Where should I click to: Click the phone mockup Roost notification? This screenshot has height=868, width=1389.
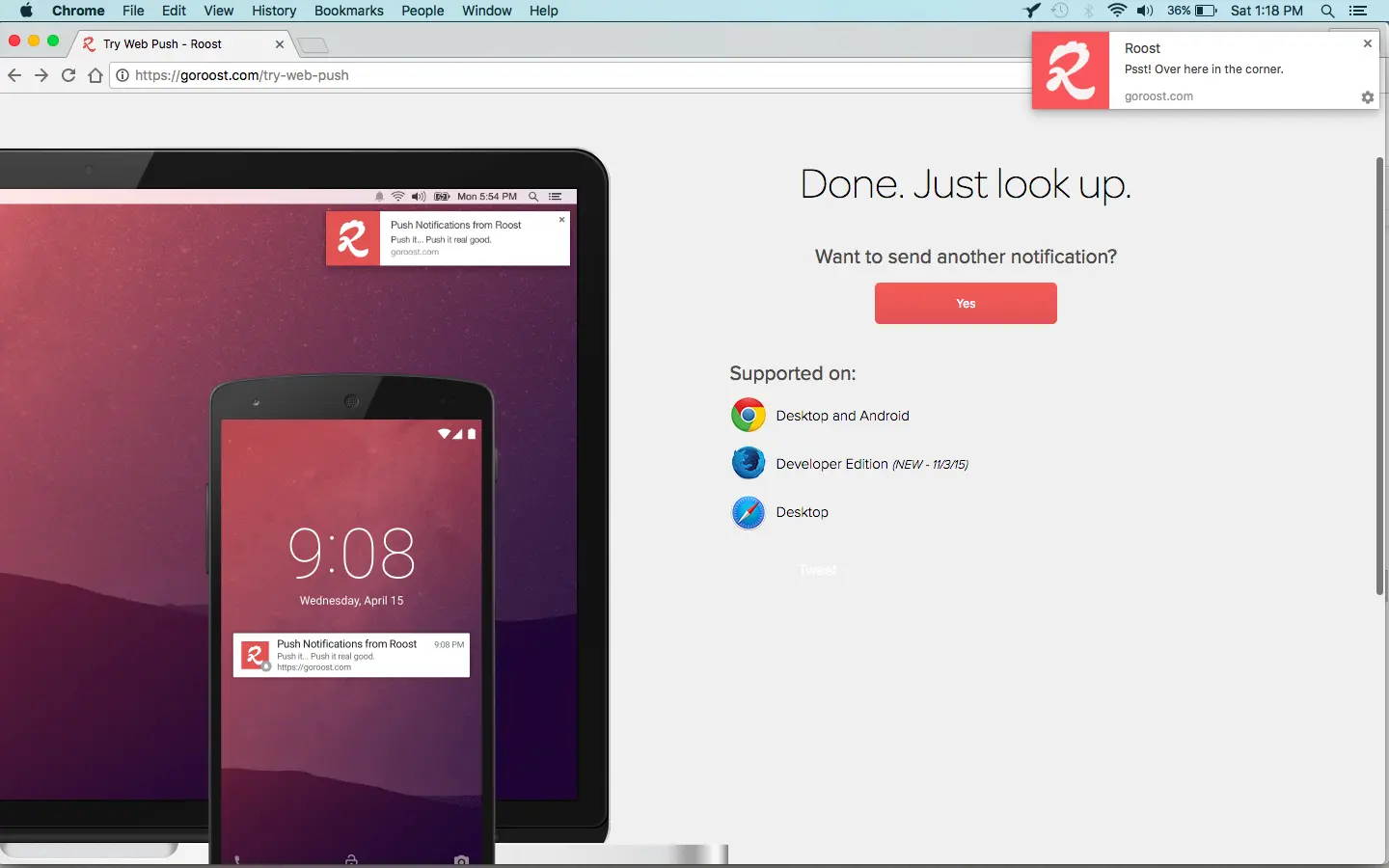351,655
